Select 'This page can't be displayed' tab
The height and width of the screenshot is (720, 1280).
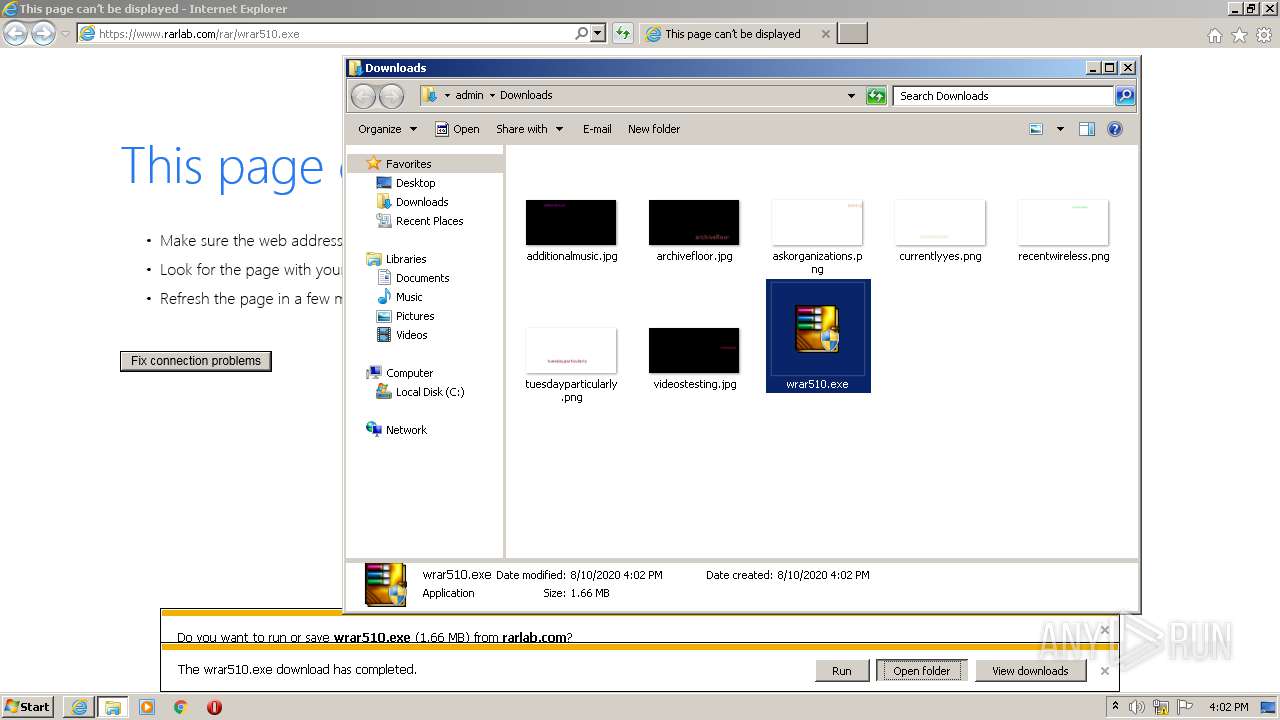click(732, 34)
